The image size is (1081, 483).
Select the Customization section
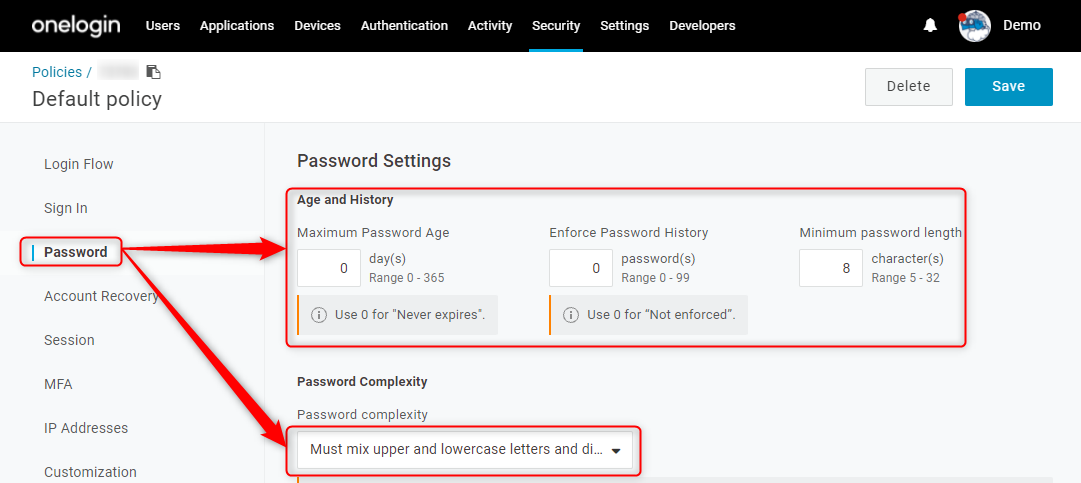point(90,473)
